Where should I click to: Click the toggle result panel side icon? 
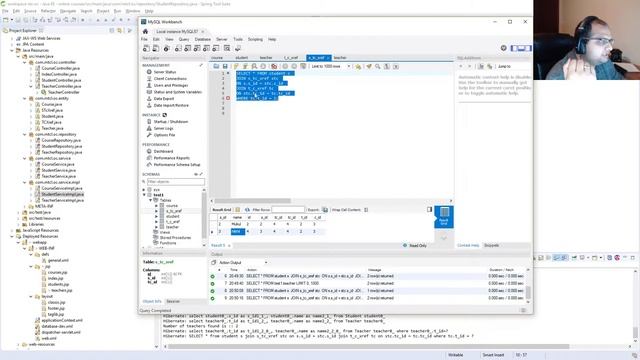click(429, 209)
